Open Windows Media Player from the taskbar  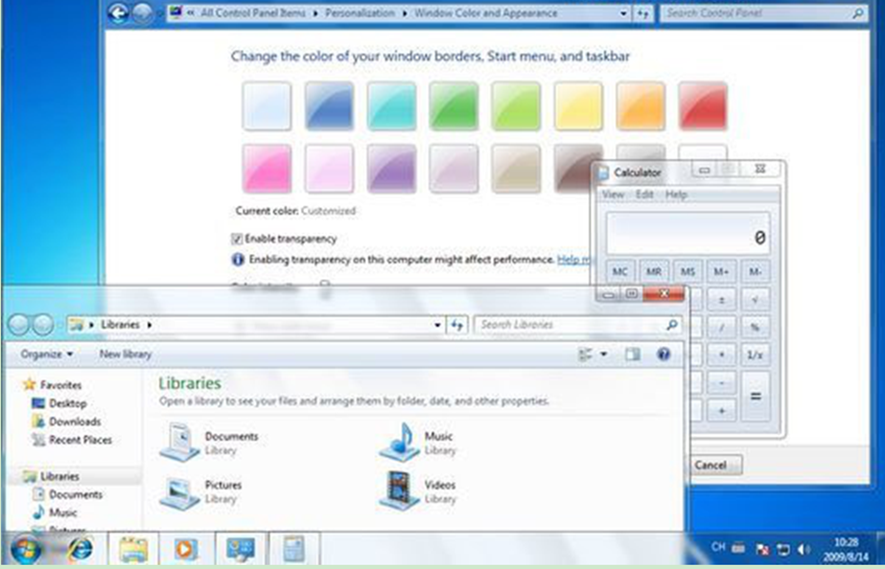tap(184, 549)
